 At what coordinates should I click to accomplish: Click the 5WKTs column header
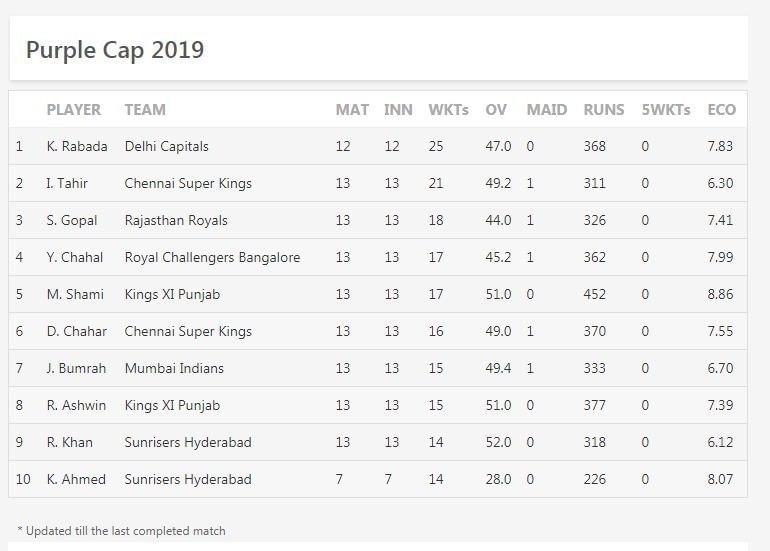click(x=665, y=110)
